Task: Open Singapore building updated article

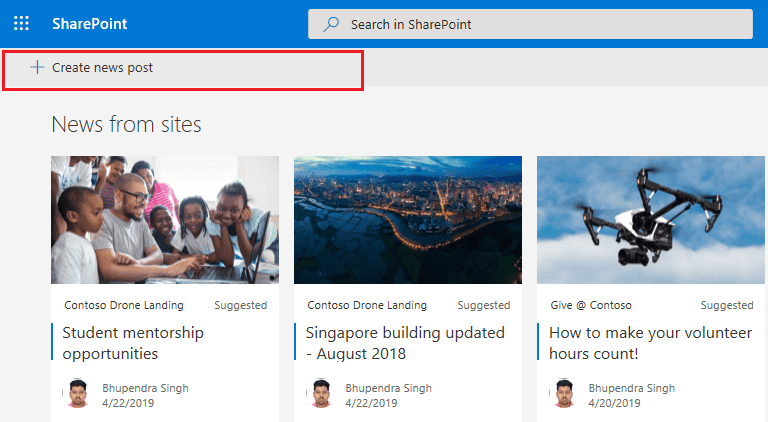Action: pyautogui.click(x=405, y=342)
